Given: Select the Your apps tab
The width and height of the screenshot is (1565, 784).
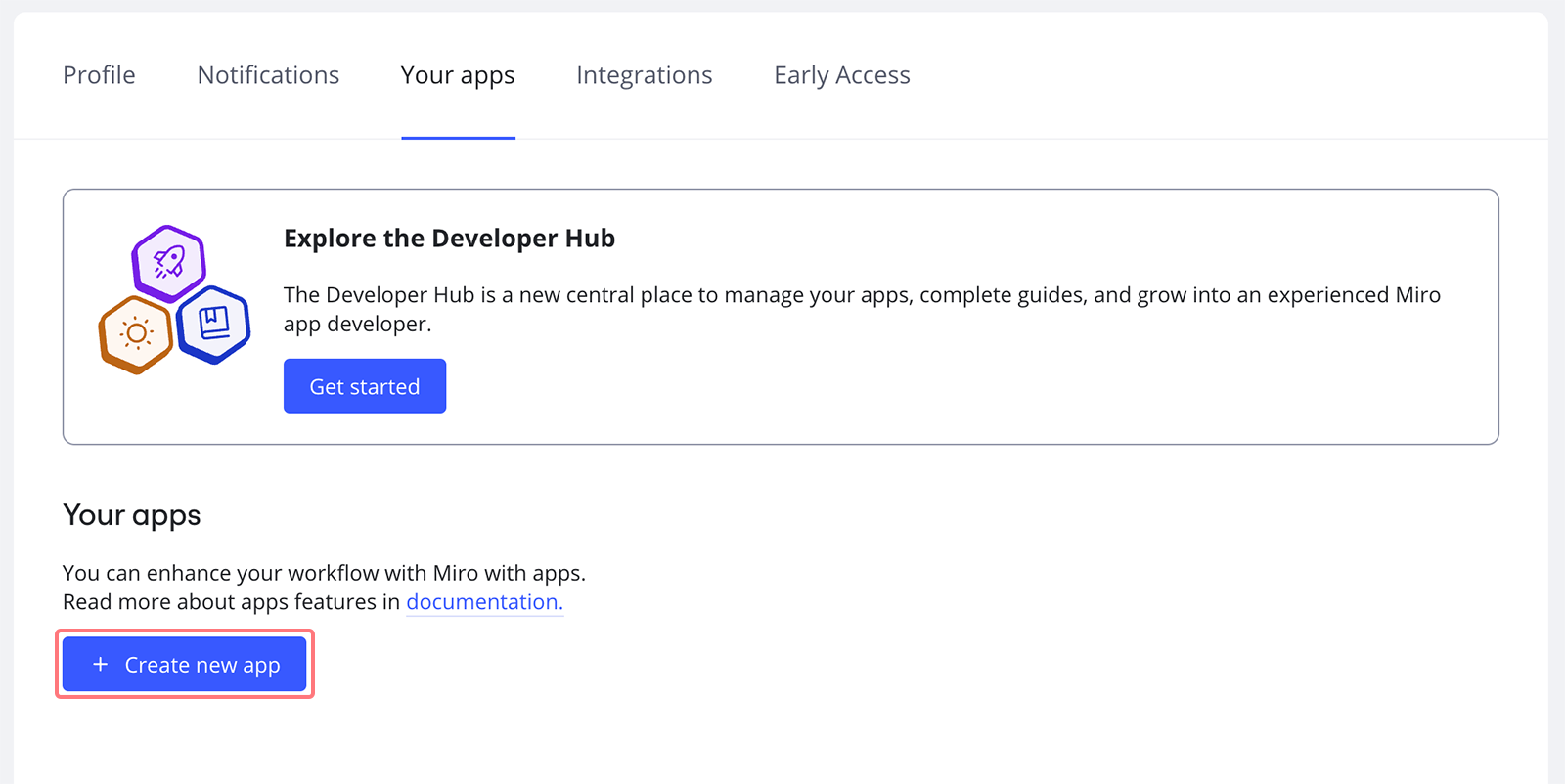Looking at the screenshot, I should click(458, 75).
